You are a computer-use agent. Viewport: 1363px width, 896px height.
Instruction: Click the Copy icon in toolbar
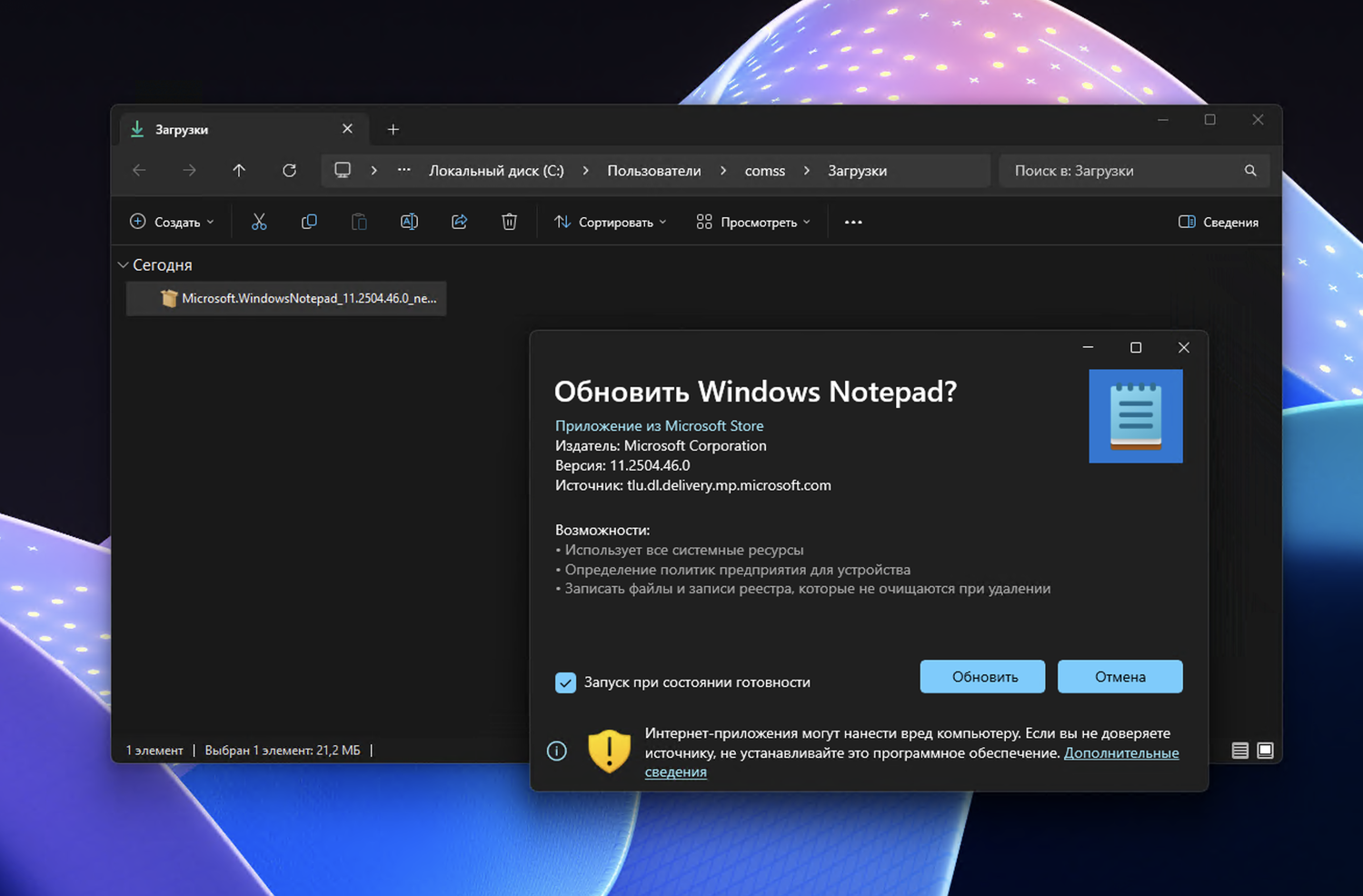click(x=309, y=222)
